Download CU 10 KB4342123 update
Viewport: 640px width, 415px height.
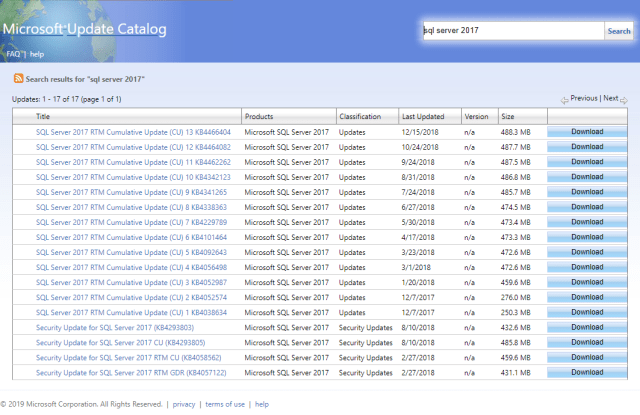pos(587,177)
